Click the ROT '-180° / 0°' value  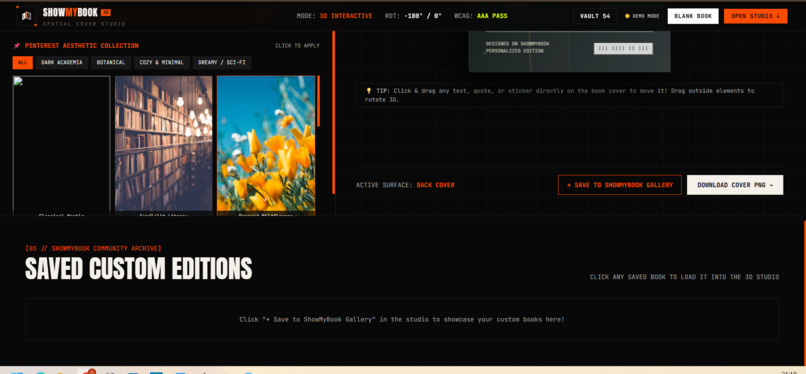[423, 16]
